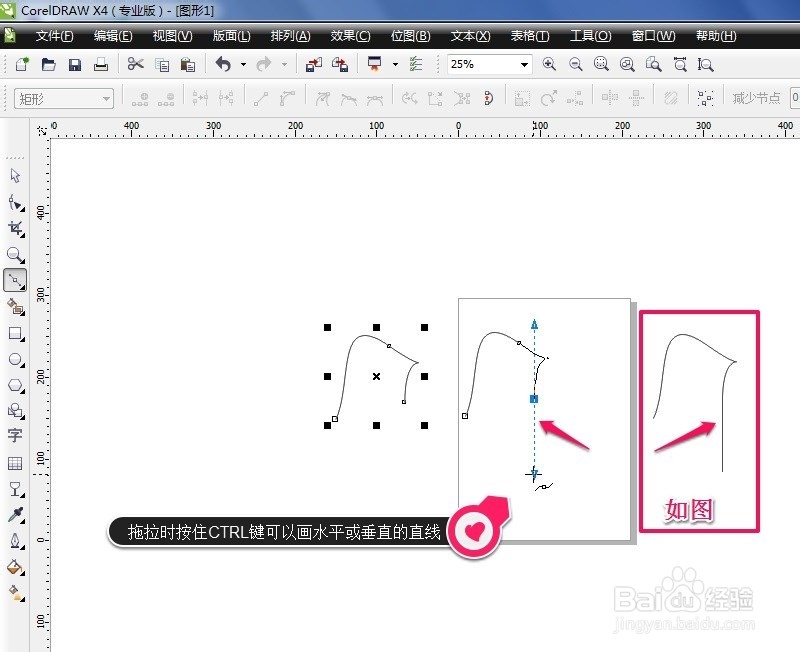Click the Zoom to page height icon
Viewport: 800px width, 652px height.
point(706,64)
